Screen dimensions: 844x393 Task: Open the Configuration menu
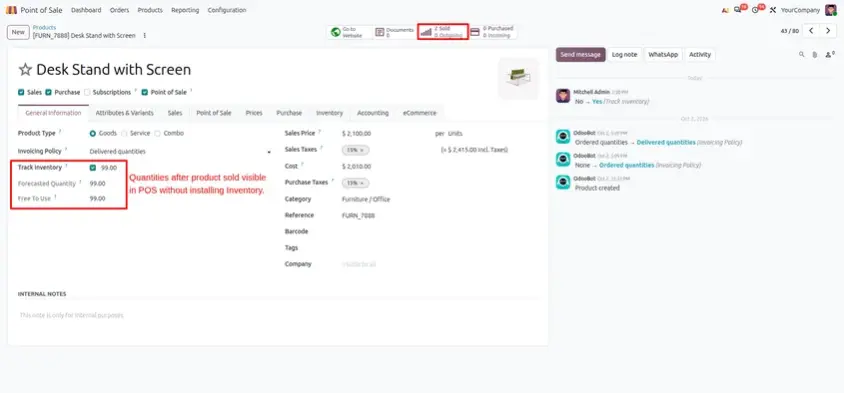pyautogui.click(x=227, y=10)
